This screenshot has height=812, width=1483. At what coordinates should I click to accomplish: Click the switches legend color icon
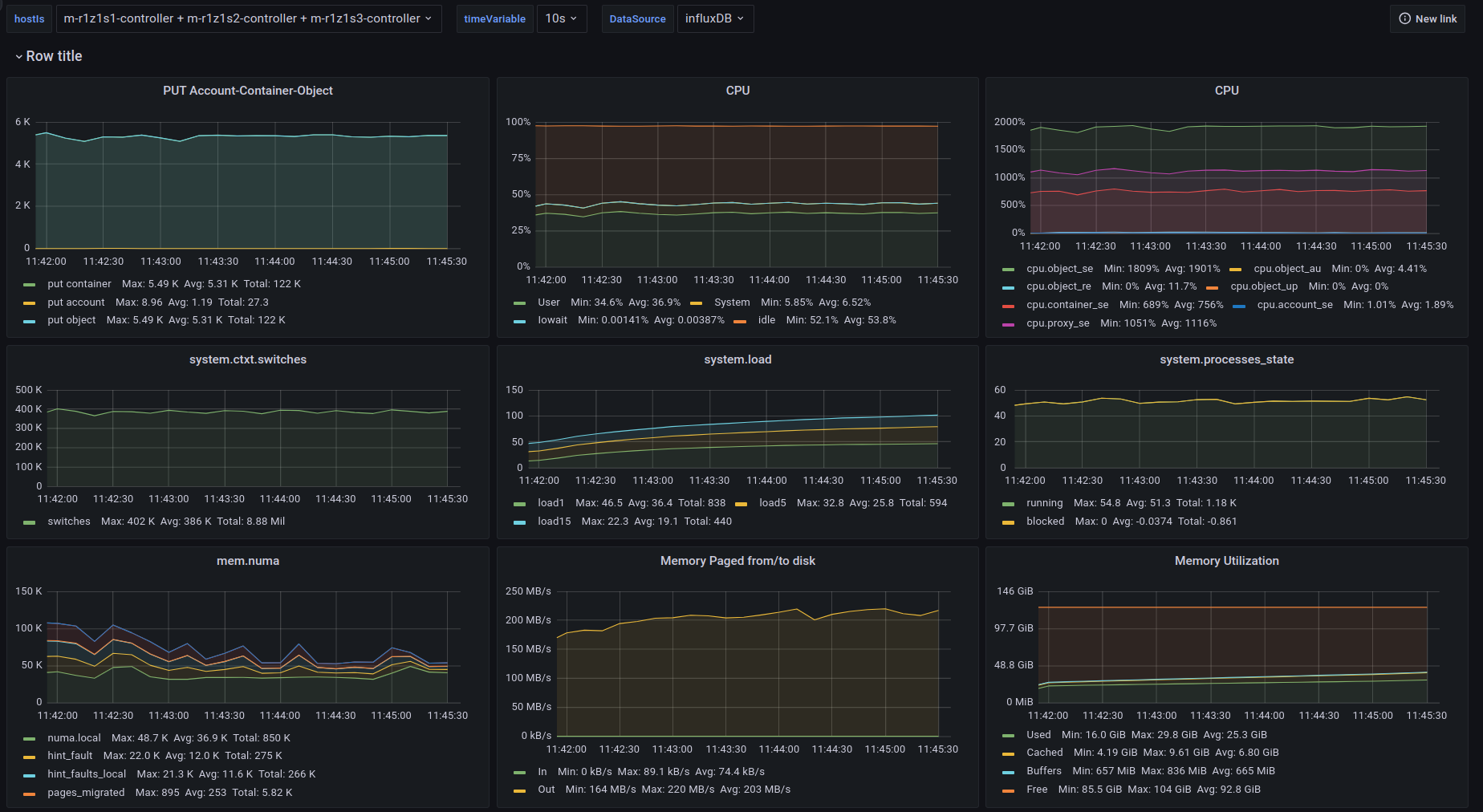click(30, 522)
